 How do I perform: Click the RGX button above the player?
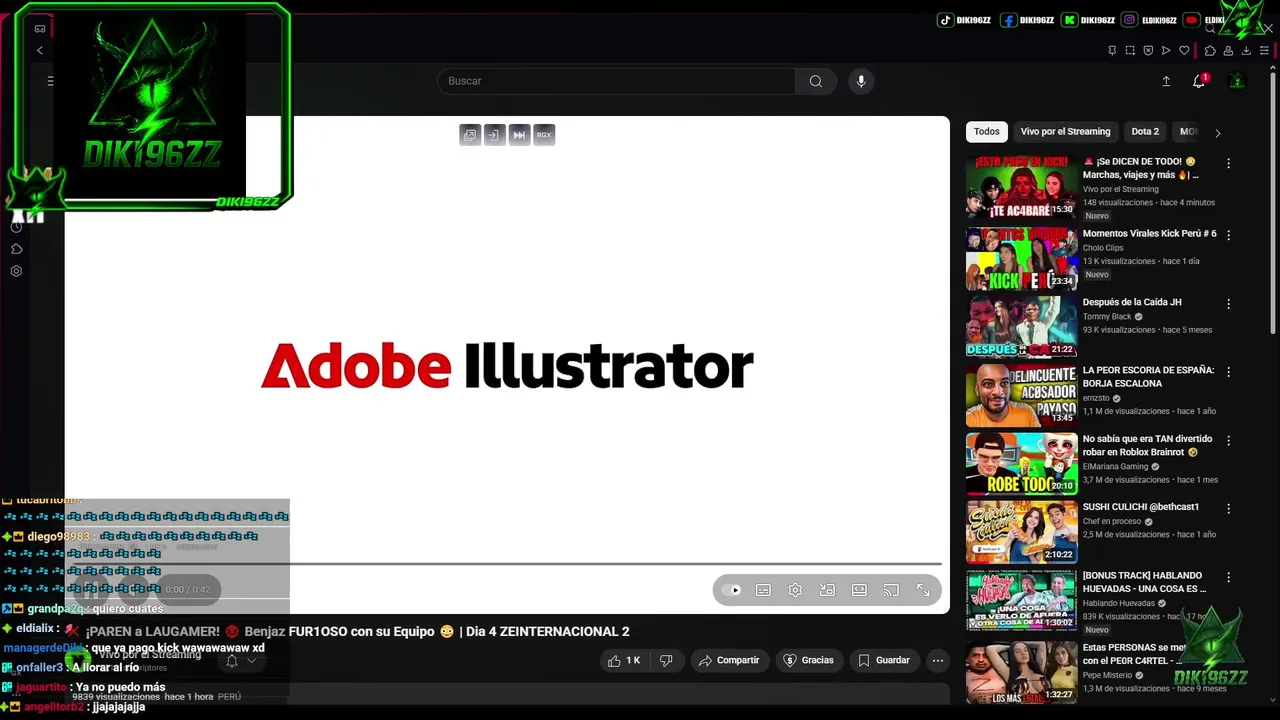coord(544,135)
